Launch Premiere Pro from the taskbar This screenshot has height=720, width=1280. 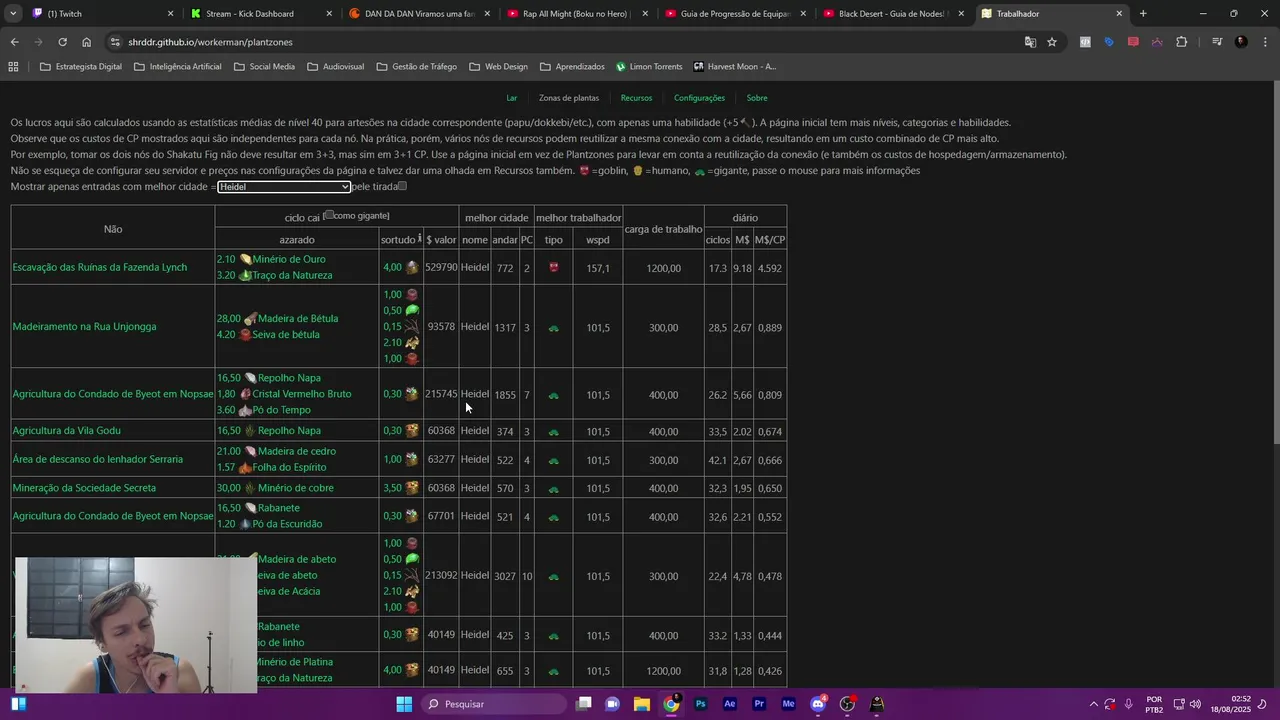(759, 704)
